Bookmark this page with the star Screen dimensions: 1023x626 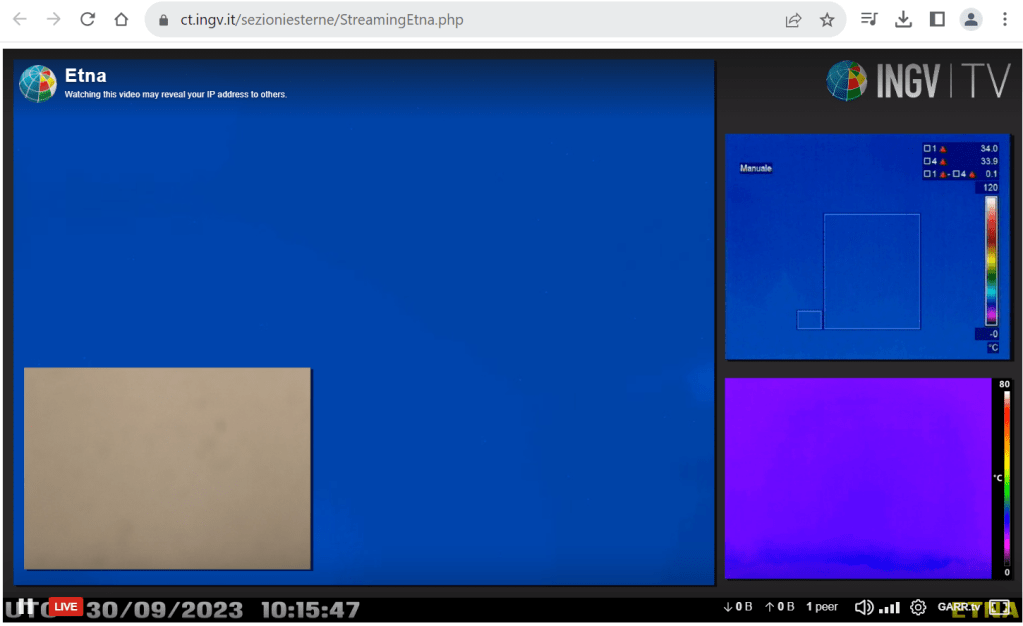click(x=827, y=19)
